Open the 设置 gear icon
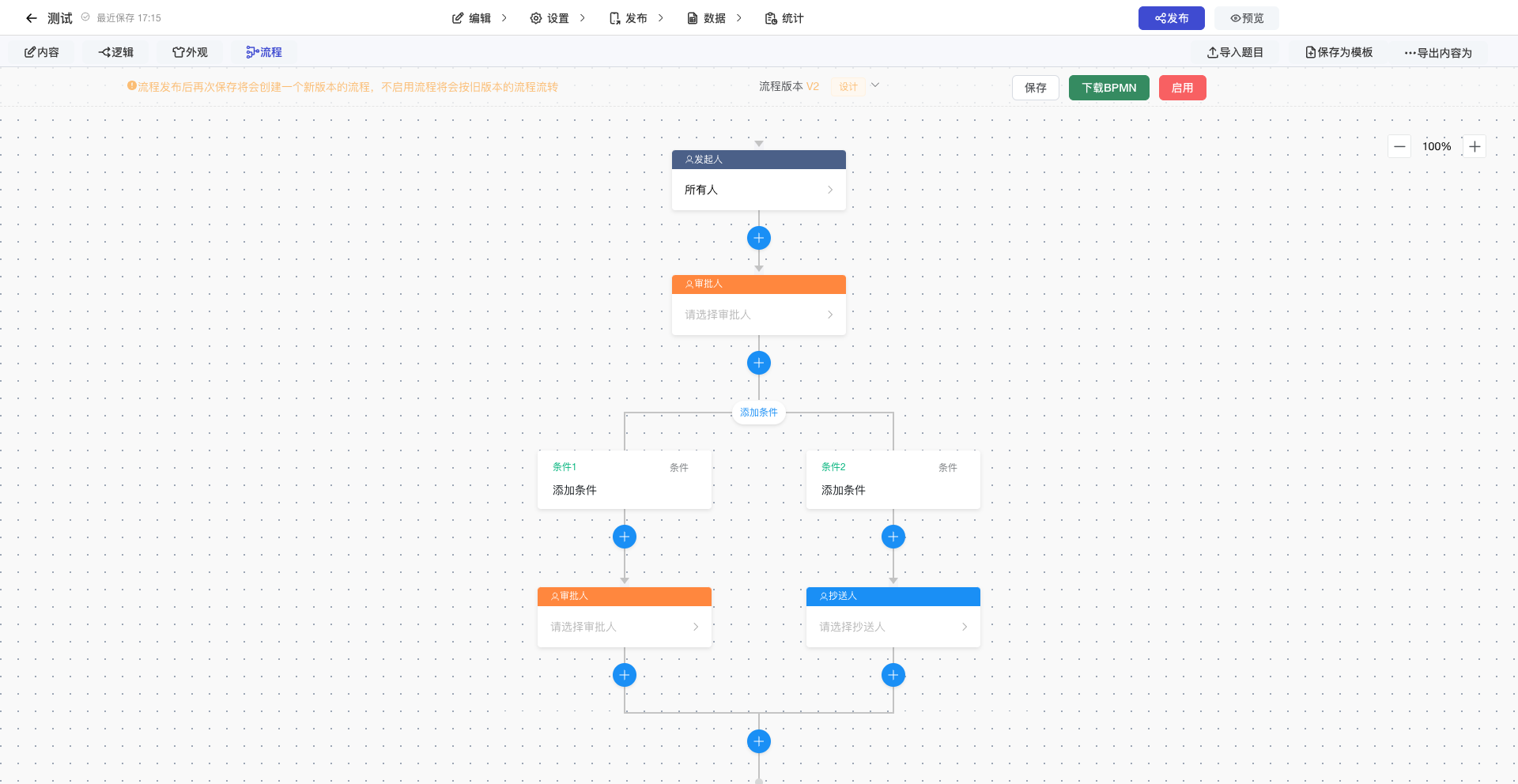This screenshot has width=1518, height=784. click(x=537, y=17)
